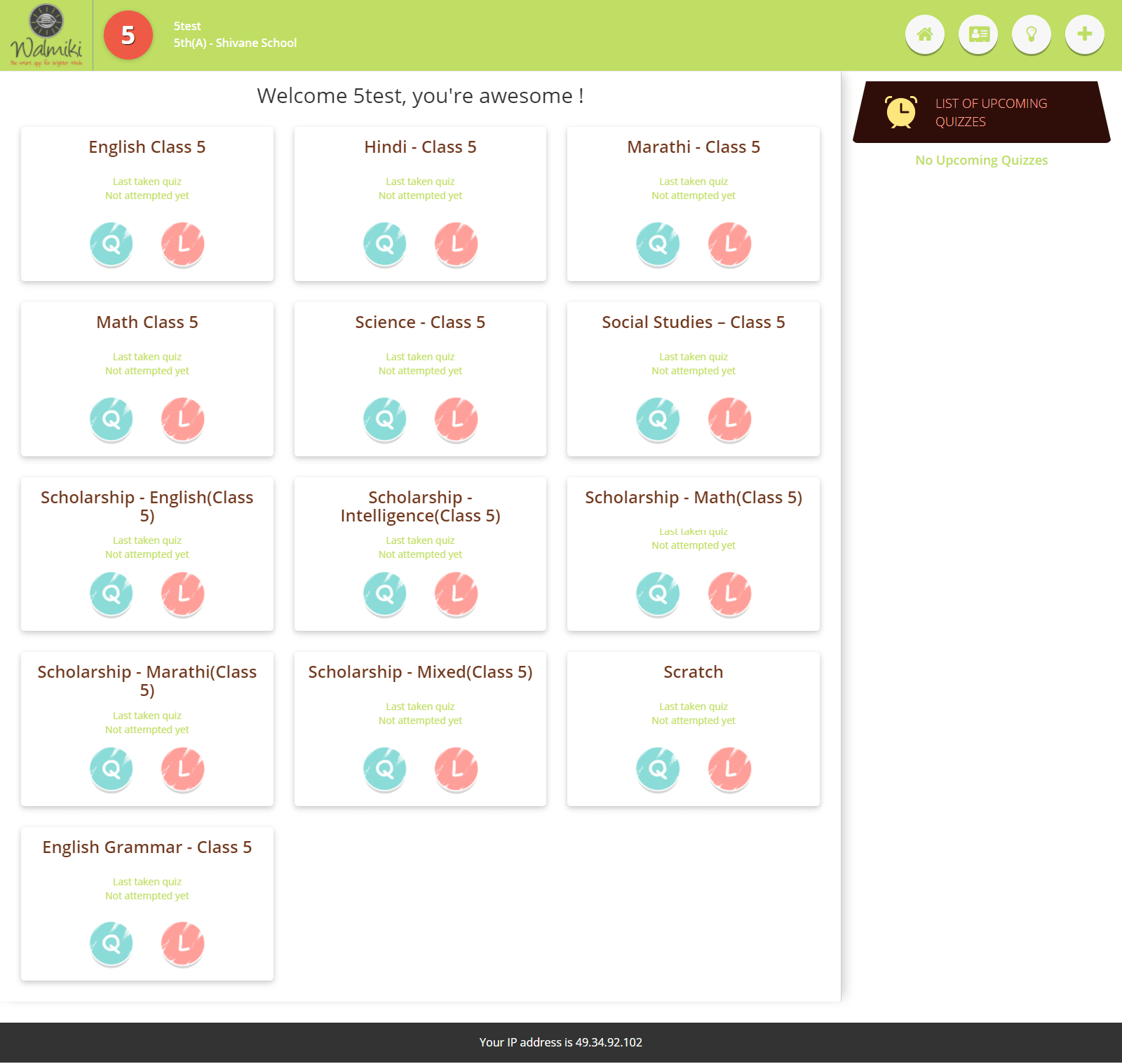Start quiz Q for Hindi - Class 5

coord(385,244)
